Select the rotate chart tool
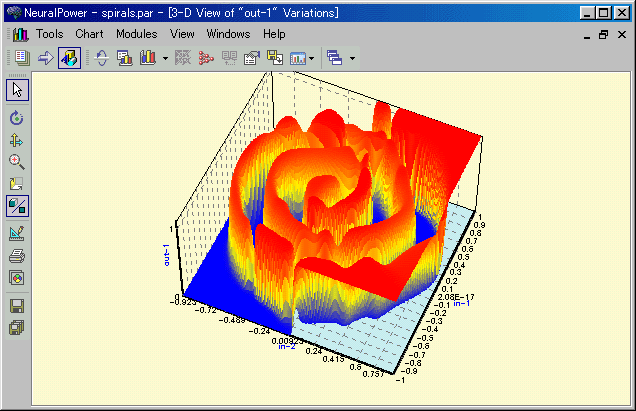This screenshot has height=411, width=636. (17, 118)
